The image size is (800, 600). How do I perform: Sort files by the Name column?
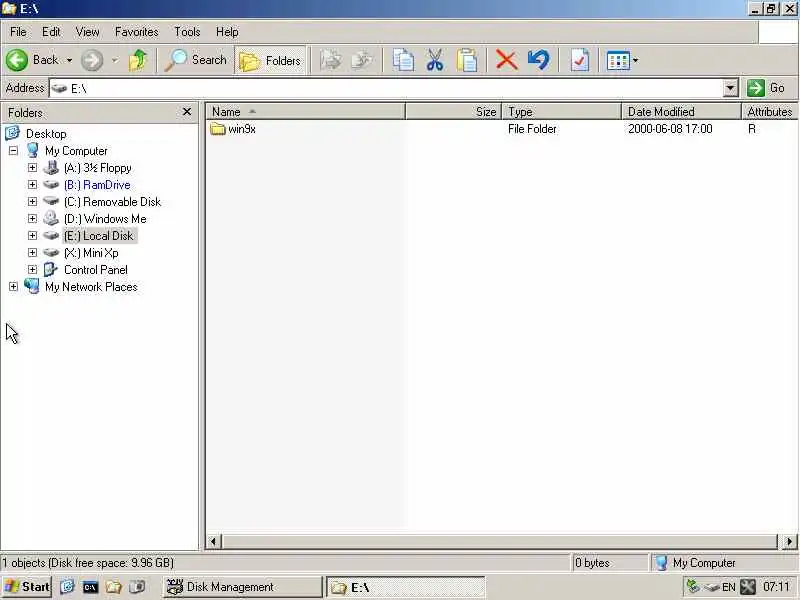tap(305, 112)
